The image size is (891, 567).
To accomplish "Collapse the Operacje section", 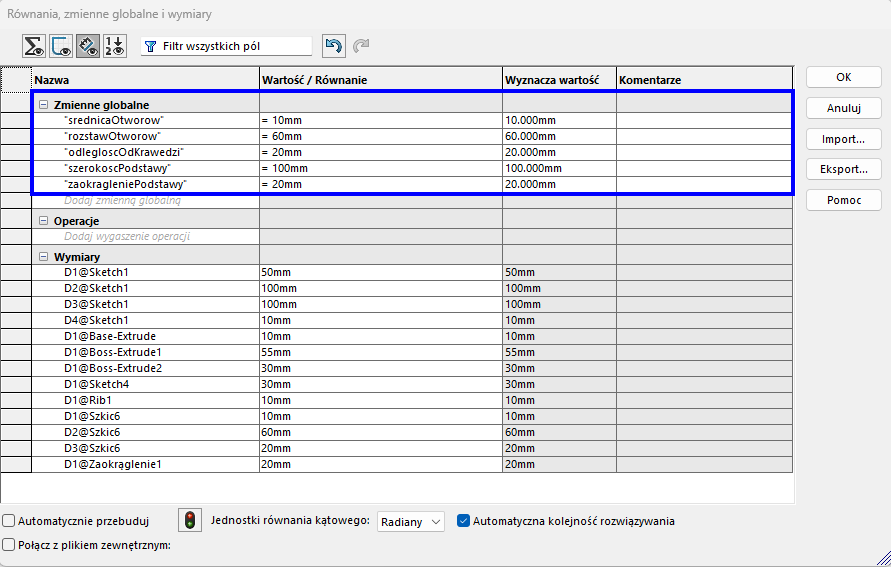I will click(x=44, y=221).
